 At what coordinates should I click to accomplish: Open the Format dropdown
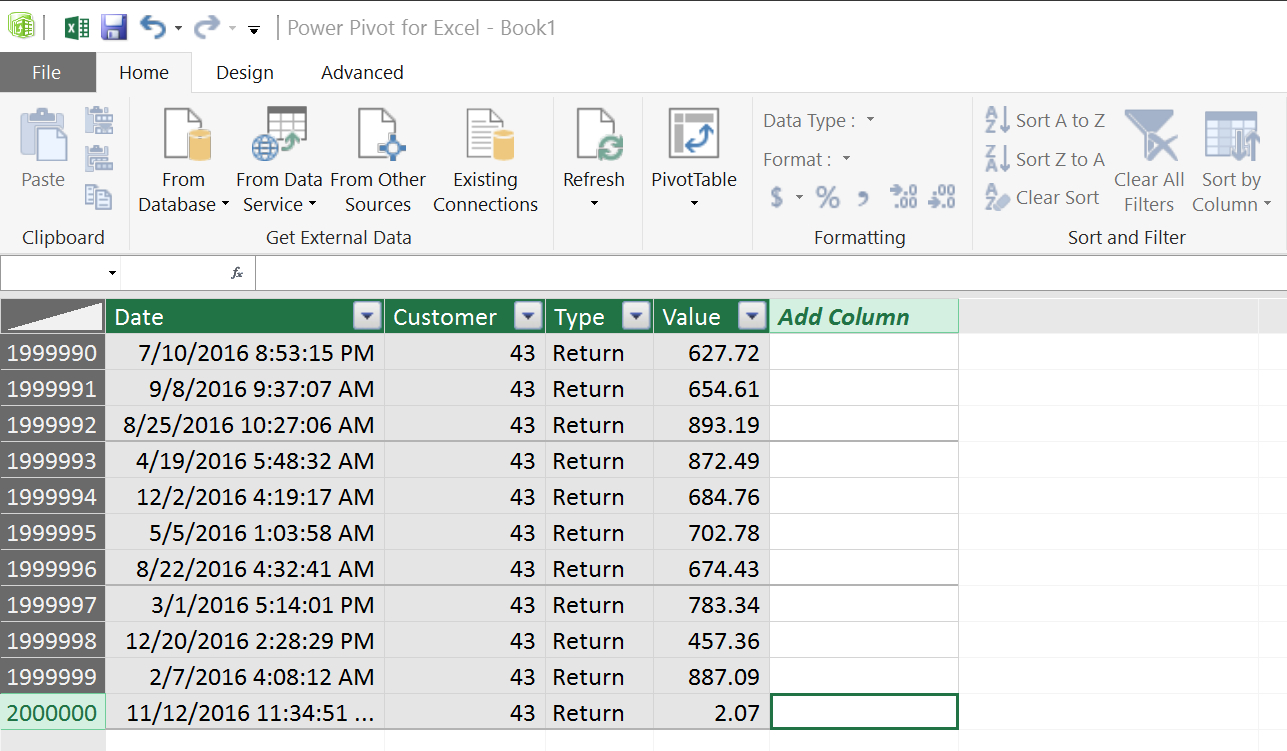coord(844,159)
